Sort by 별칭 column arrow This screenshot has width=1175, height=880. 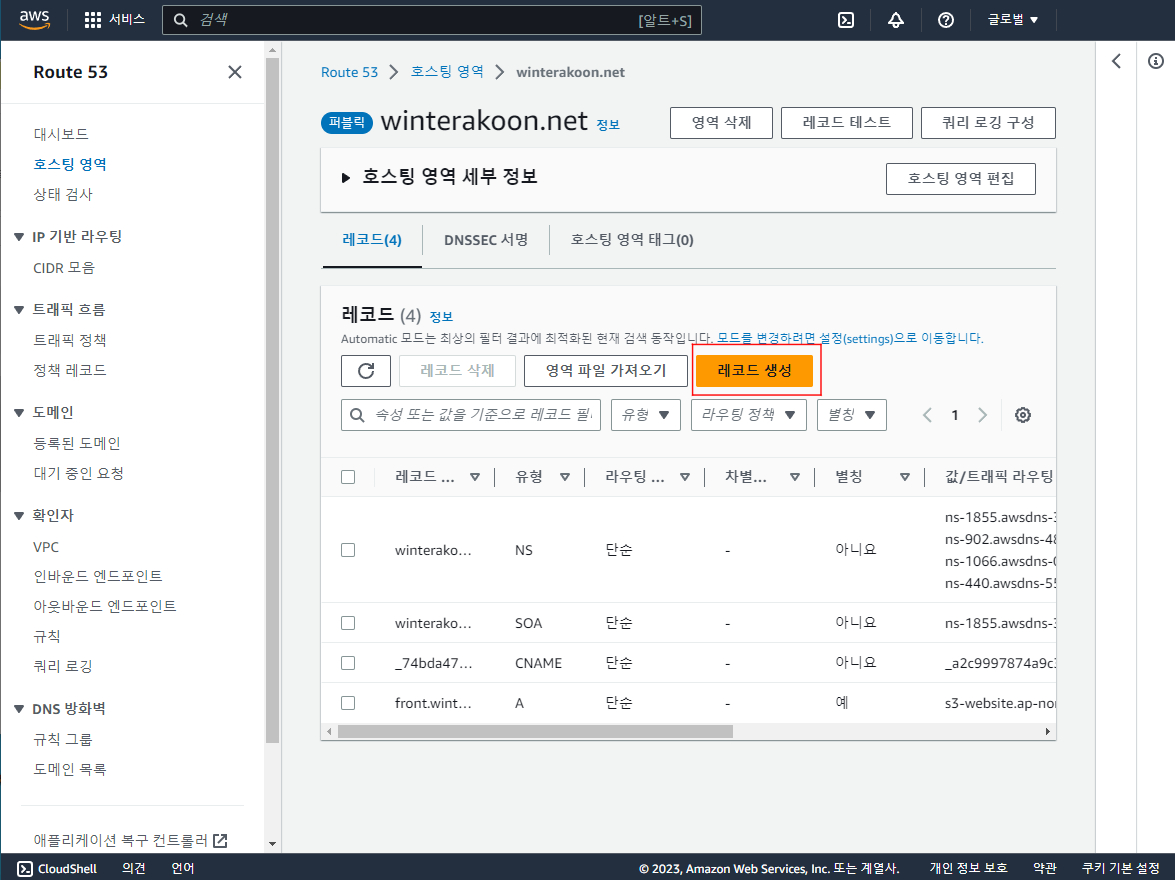coord(905,477)
